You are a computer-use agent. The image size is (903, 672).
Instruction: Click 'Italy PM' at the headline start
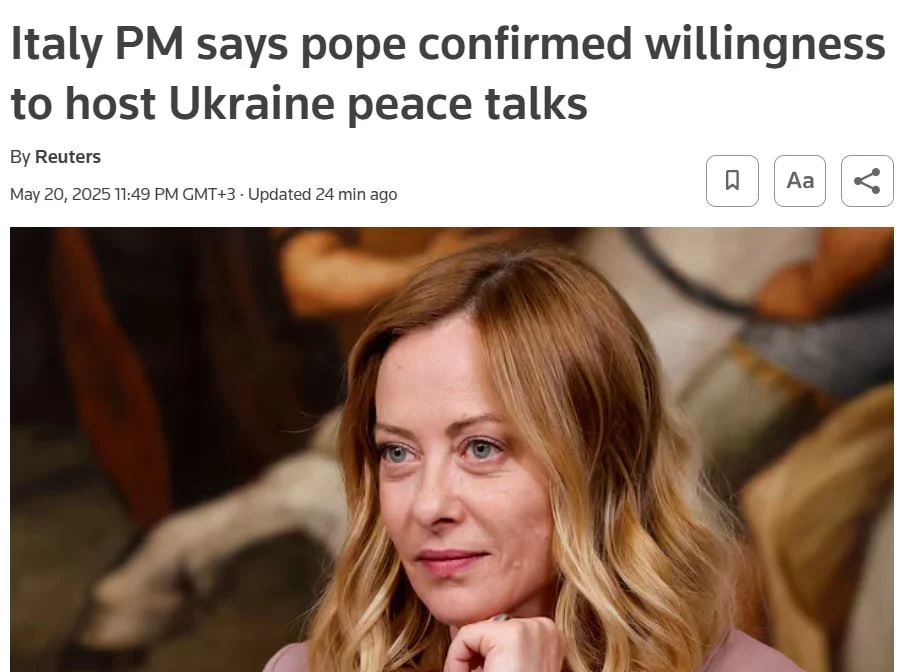point(97,44)
